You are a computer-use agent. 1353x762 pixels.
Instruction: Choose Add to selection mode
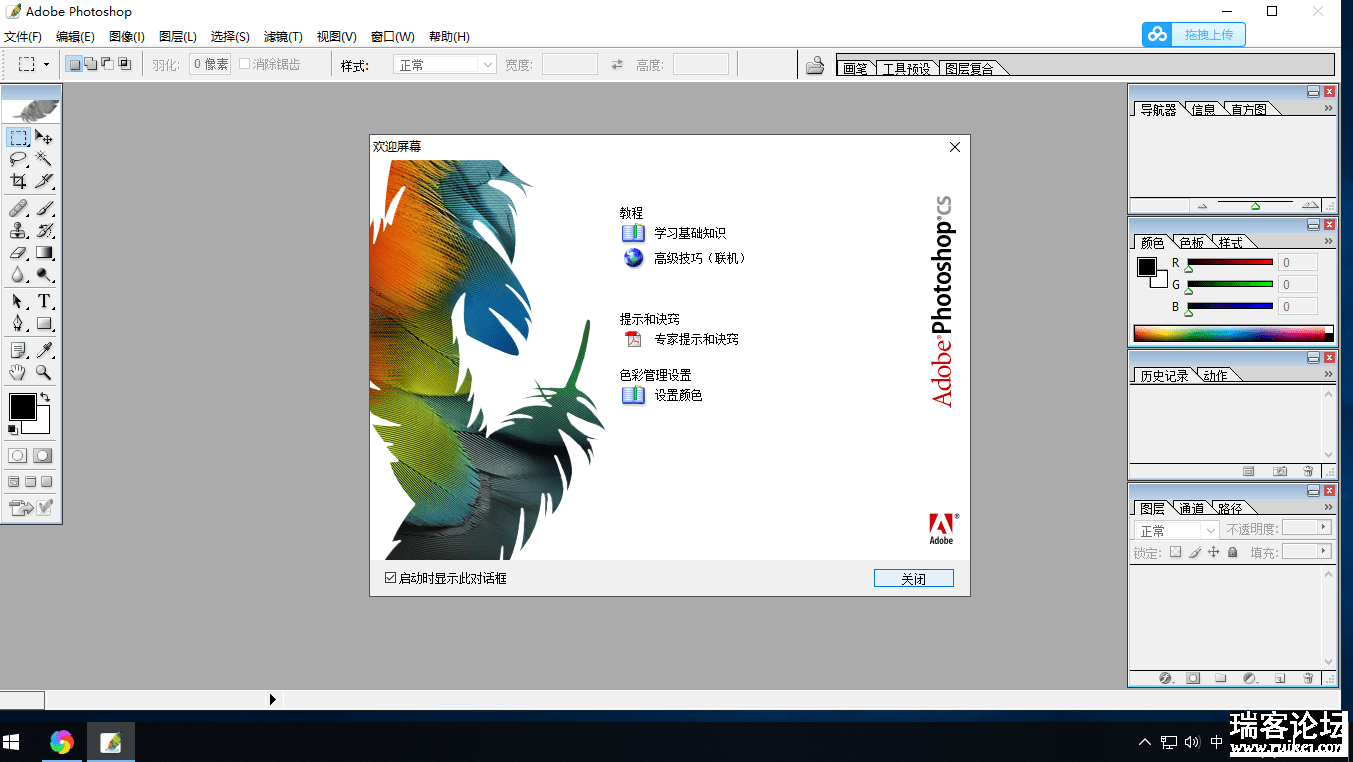(x=90, y=65)
